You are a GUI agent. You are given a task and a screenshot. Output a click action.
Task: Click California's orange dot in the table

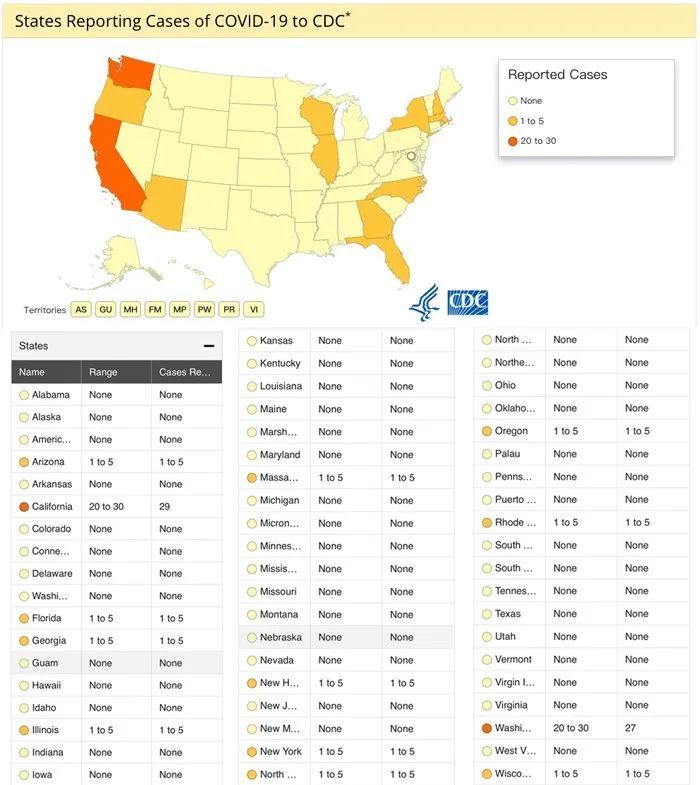click(24, 507)
